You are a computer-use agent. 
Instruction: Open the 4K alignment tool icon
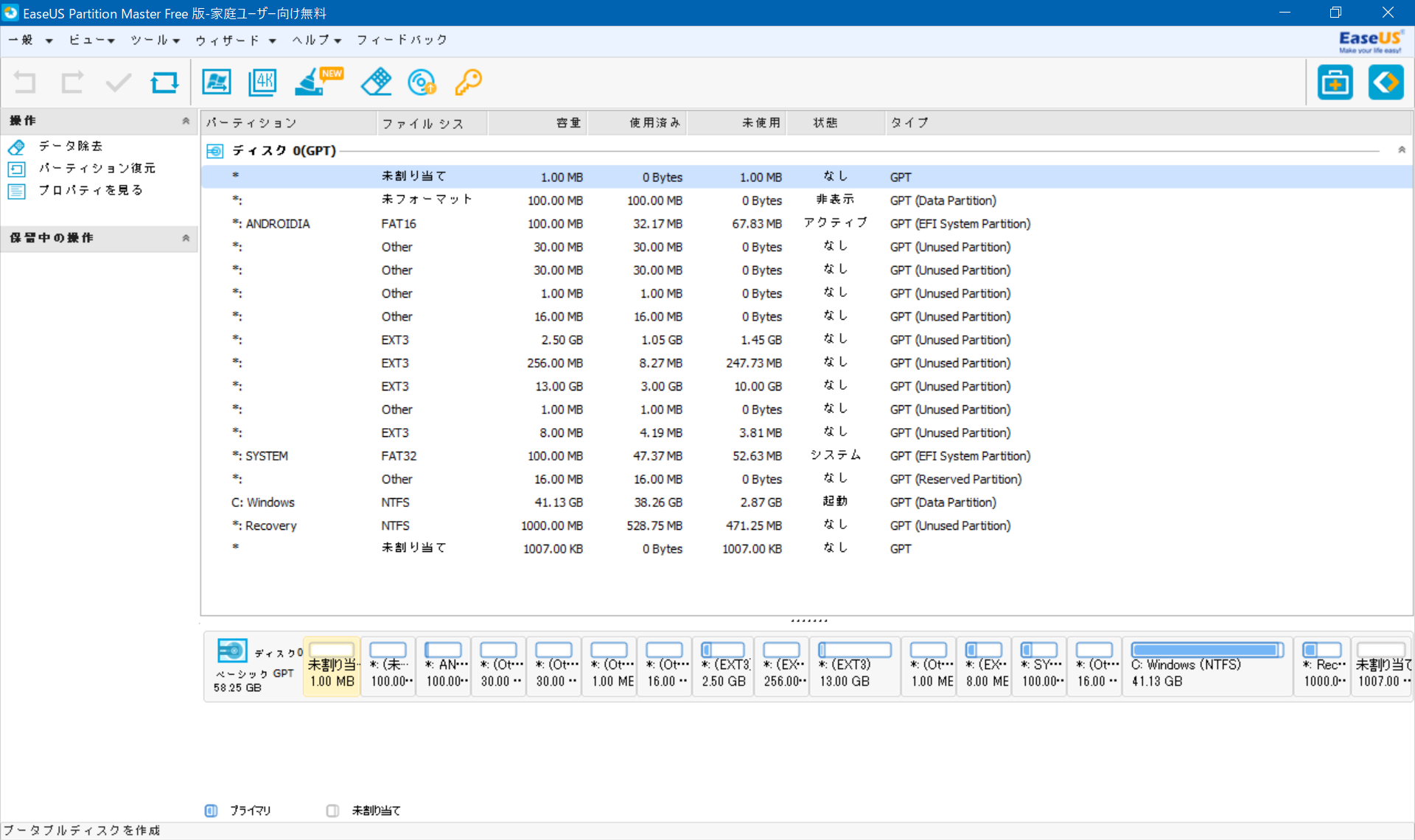coord(262,83)
